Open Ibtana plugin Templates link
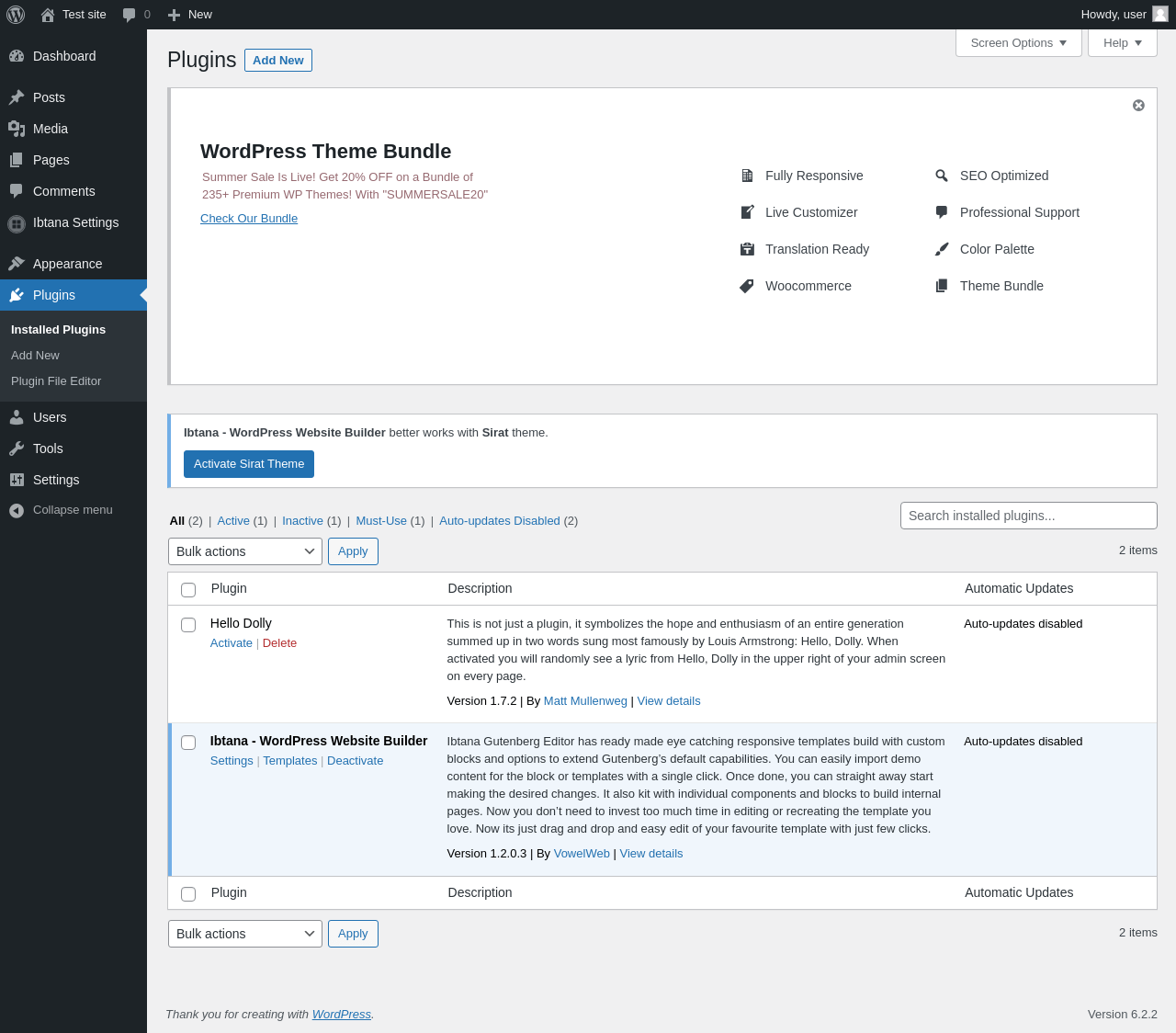Screen dimensions: 1176x1033 tap(290, 761)
